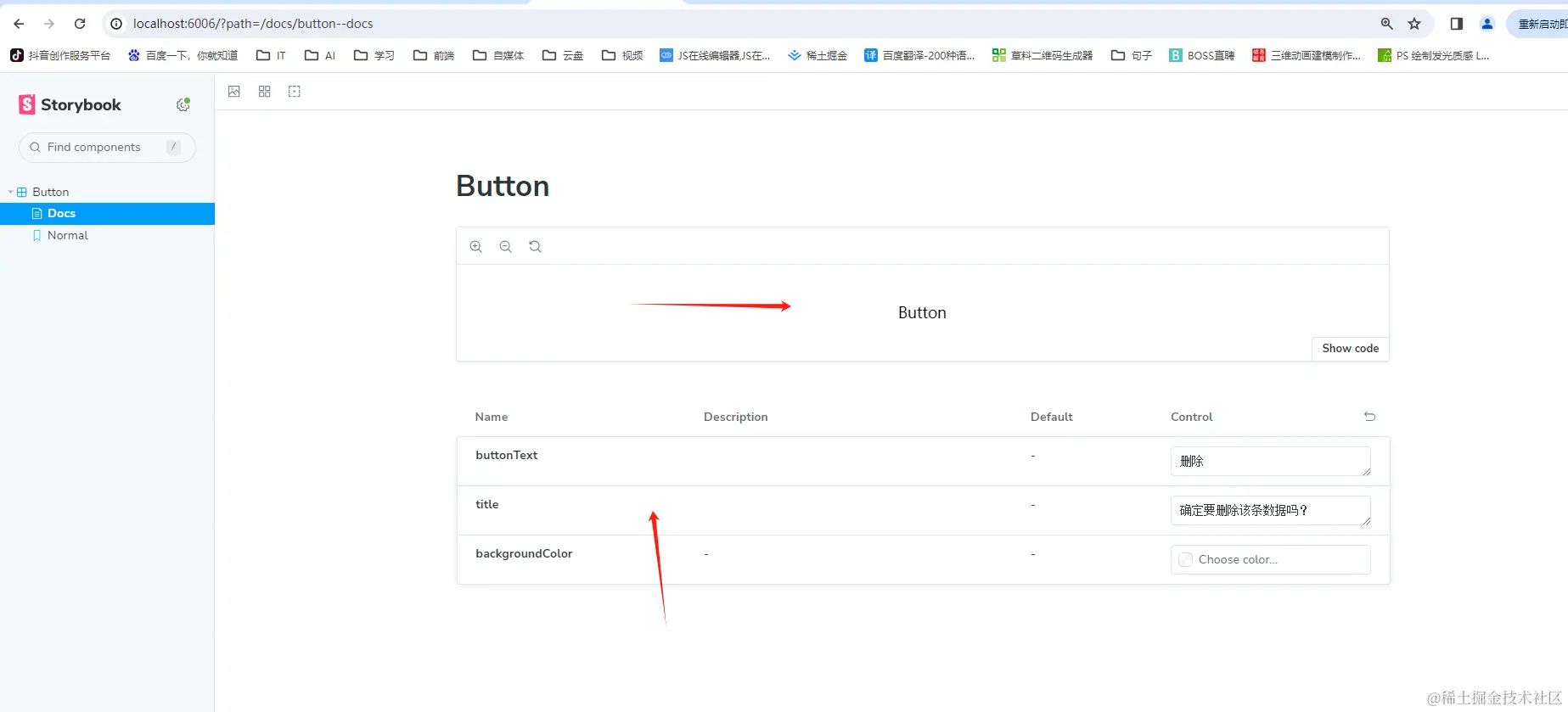Screen dimensions: 1568x712
Task: Open the 草料二维码生成器 bookmark
Action: (1043, 56)
